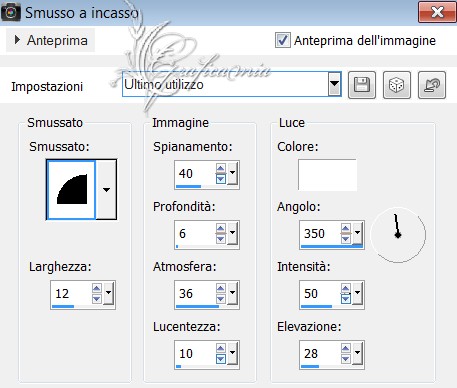Click the camera icon in the title bar
The height and width of the screenshot is (388, 457).
point(11,13)
